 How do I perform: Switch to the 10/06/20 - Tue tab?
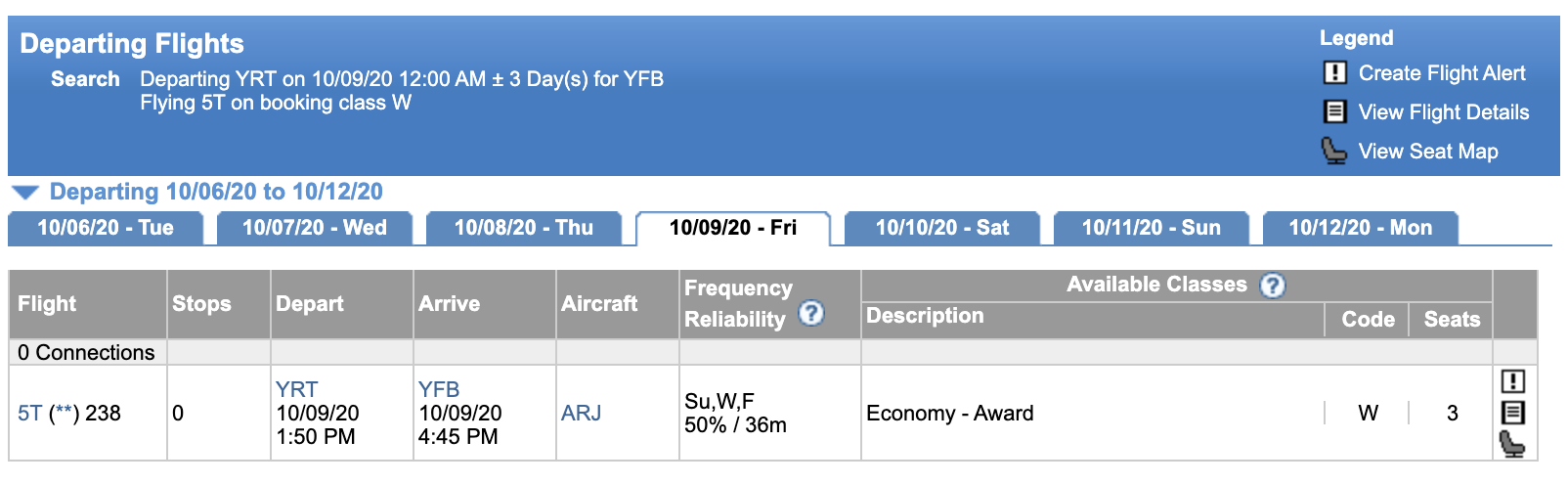point(106,228)
